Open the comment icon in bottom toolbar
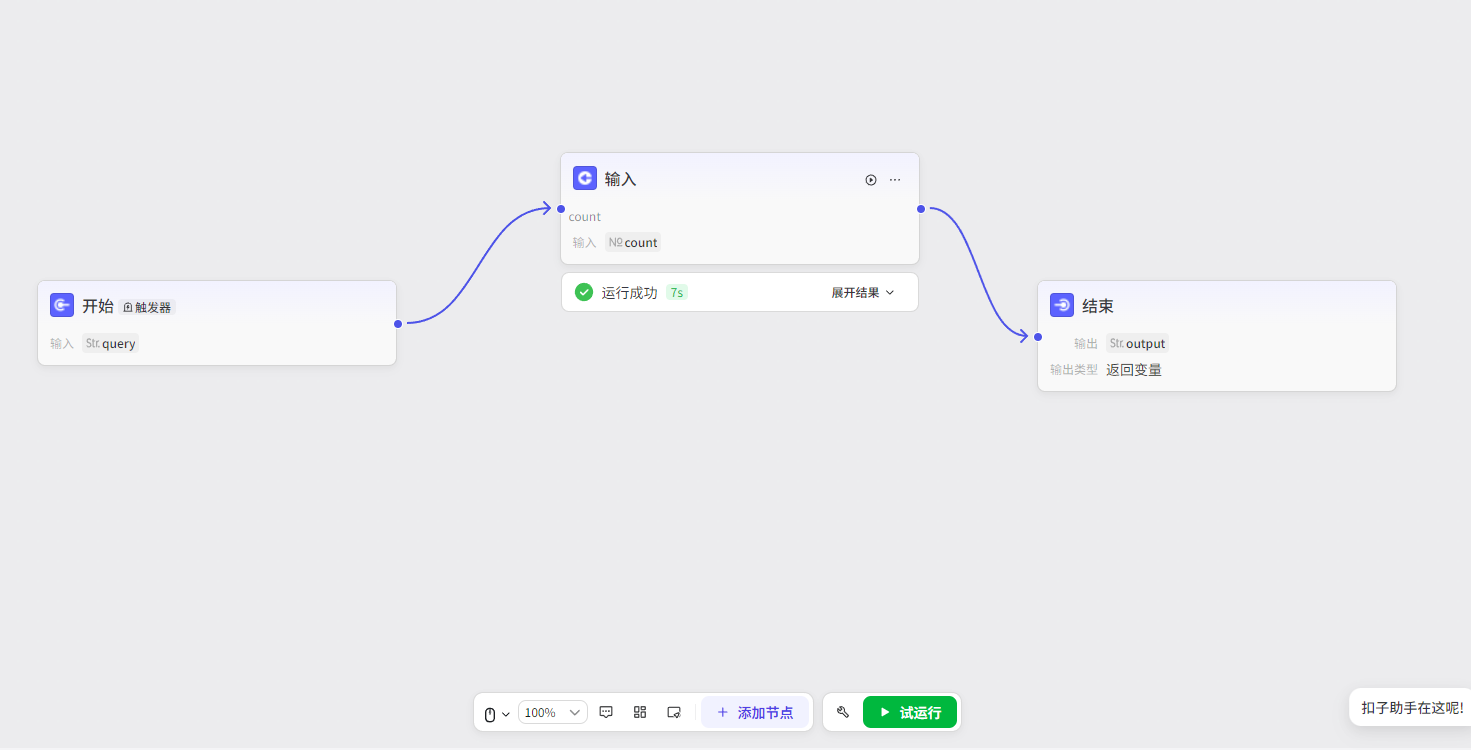 (x=606, y=712)
